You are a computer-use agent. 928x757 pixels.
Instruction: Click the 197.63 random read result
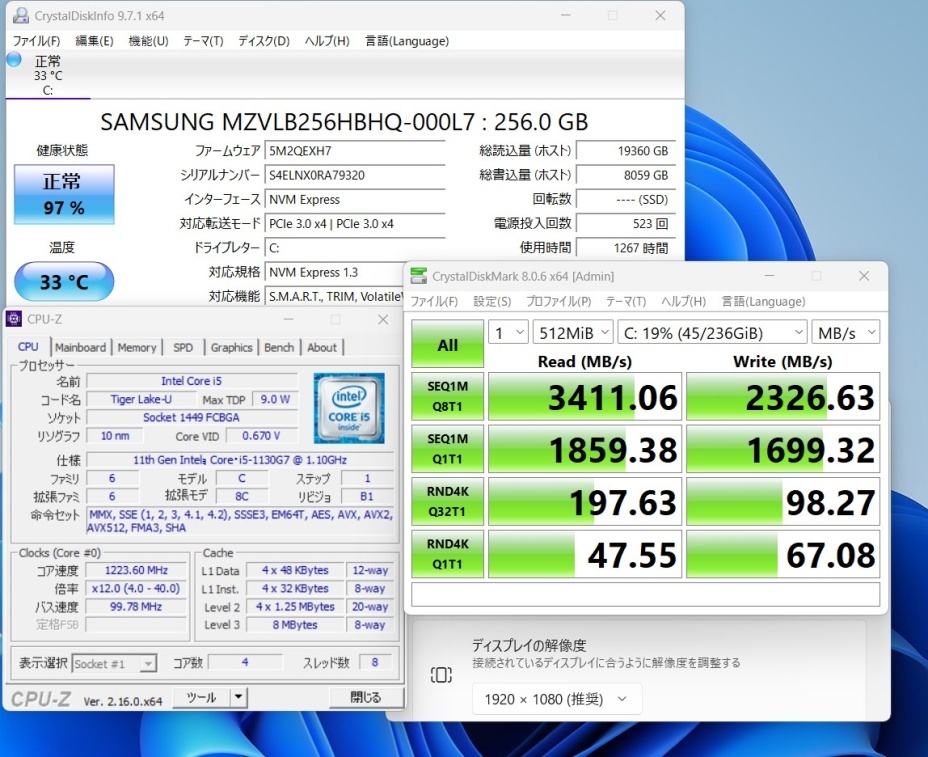pos(585,502)
